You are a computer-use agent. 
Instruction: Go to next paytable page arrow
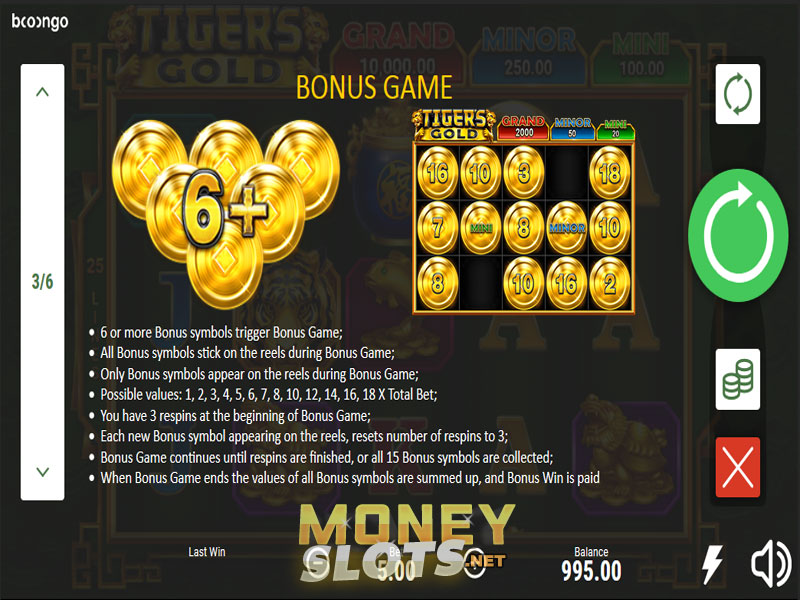click(x=42, y=471)
